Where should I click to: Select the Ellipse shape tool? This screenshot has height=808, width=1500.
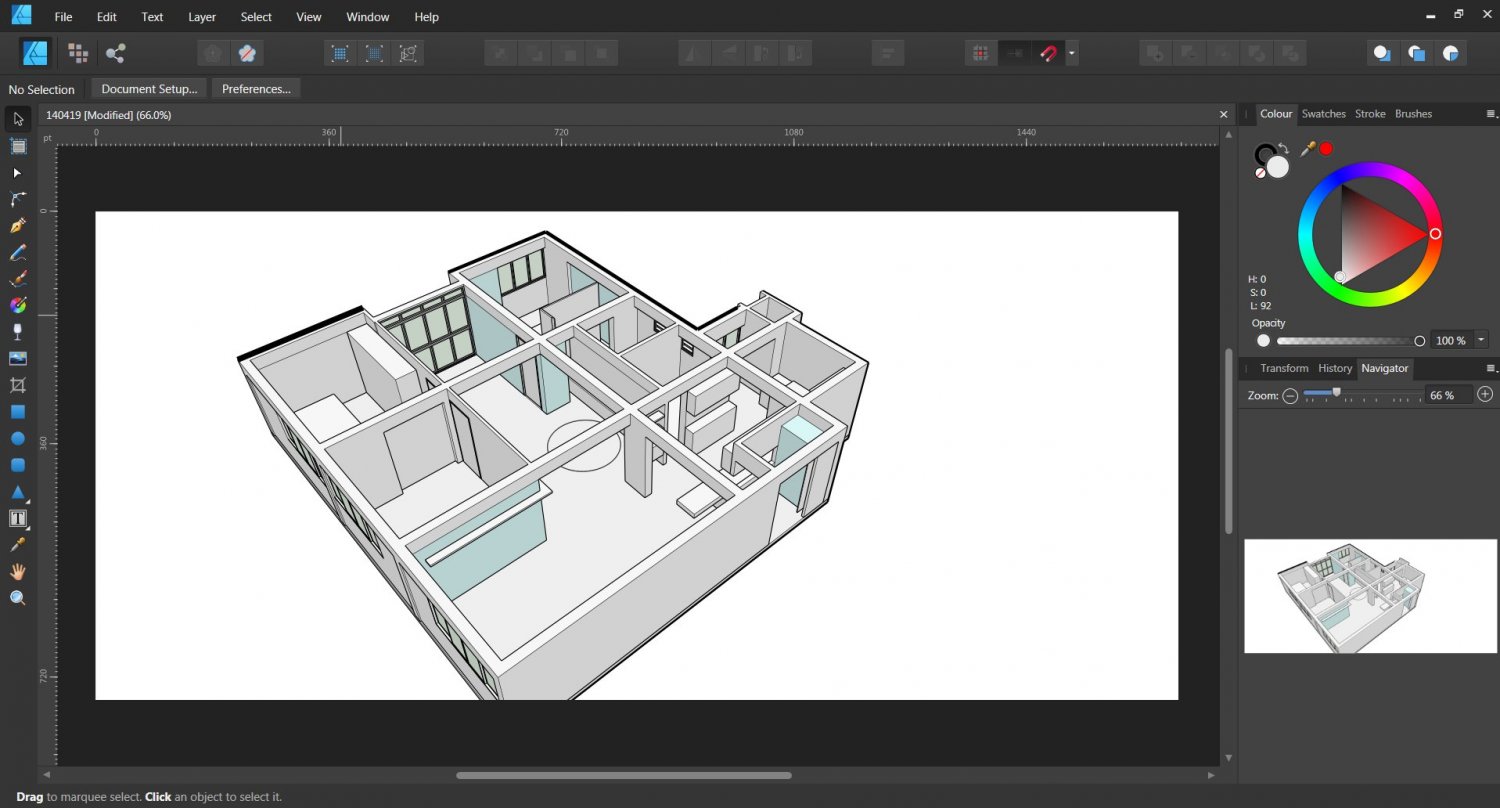point(18,438)
